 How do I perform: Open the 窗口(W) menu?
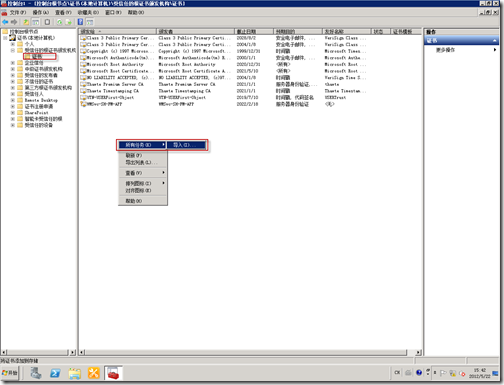[x=113, y=12]
